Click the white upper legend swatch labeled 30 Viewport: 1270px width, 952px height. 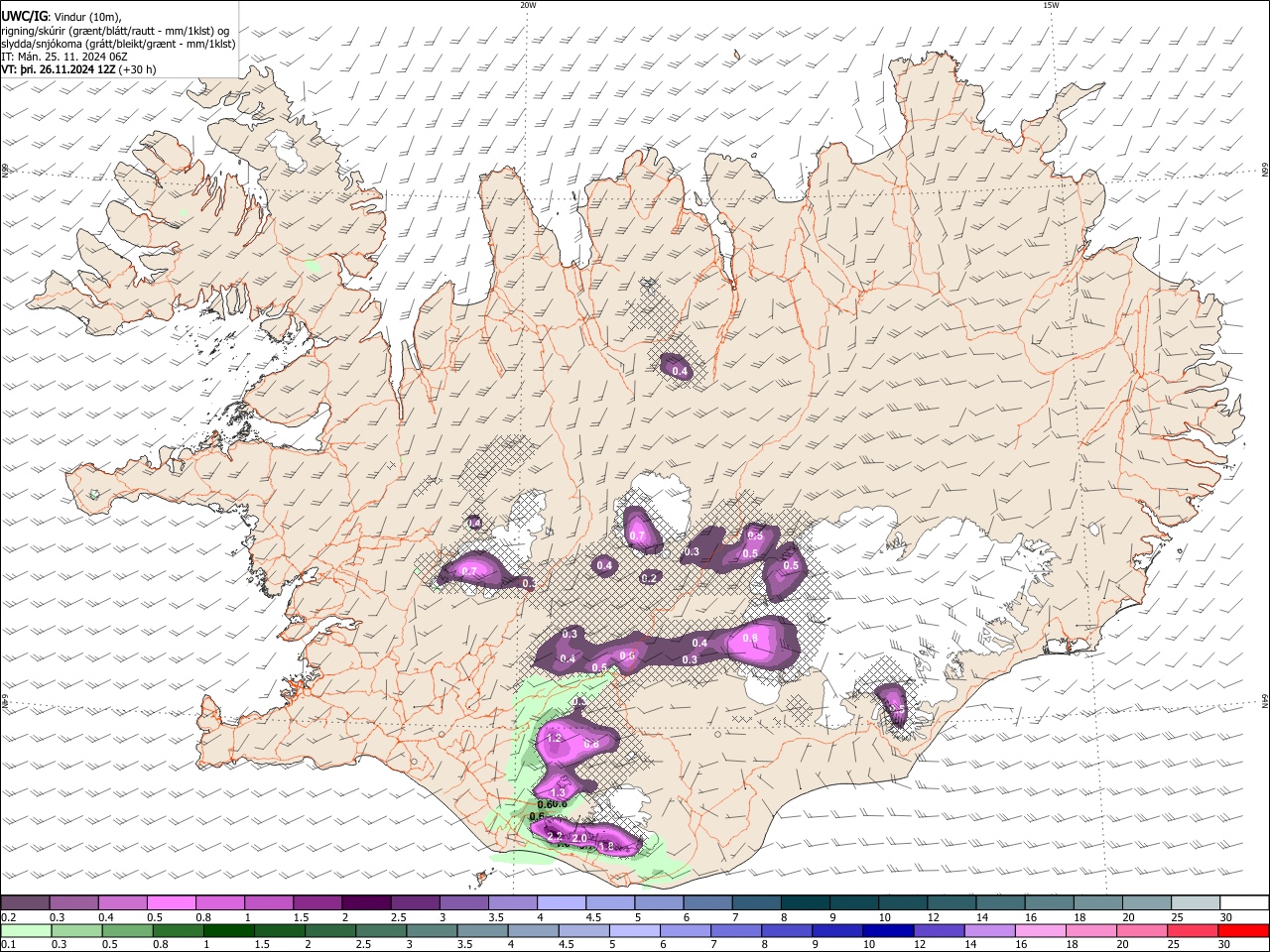1242,902
